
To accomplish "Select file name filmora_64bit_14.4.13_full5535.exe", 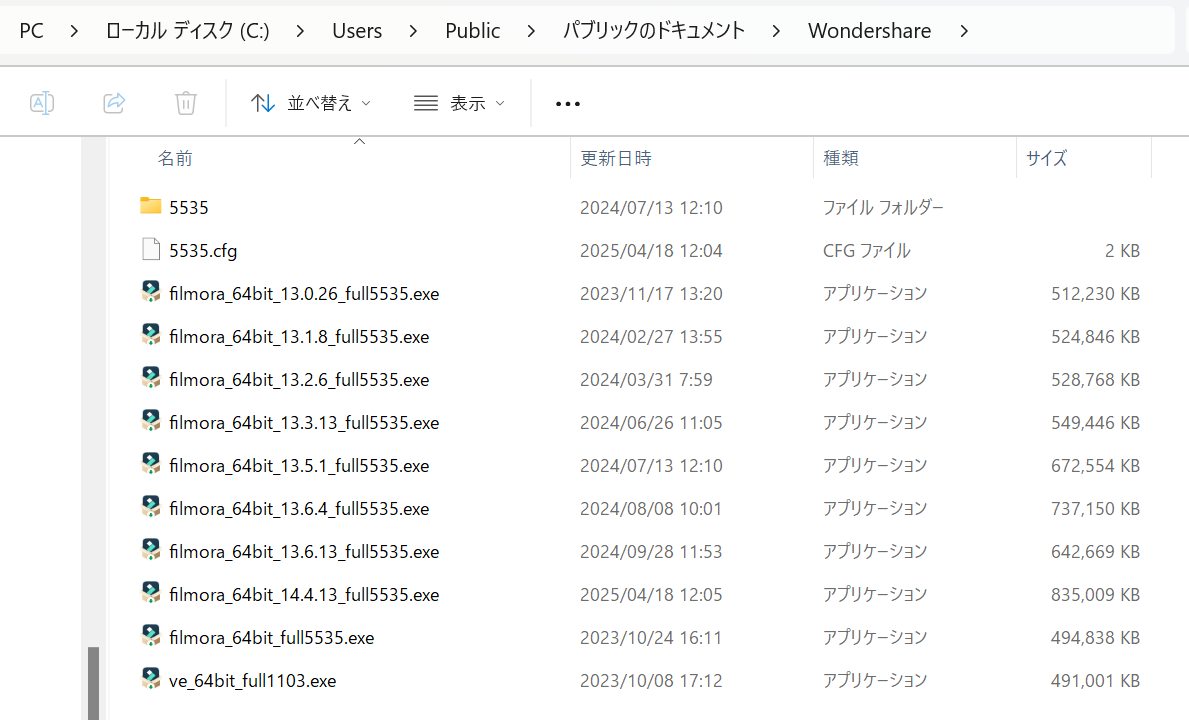I will [x=304, y=595].
